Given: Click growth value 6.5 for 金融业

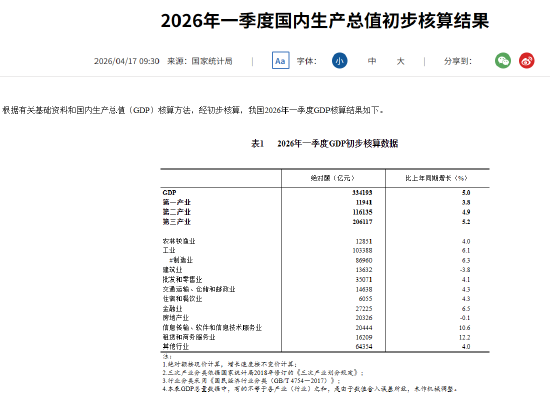Looking at the screenshot, I should pyautogui.click(x=466, y=309).
